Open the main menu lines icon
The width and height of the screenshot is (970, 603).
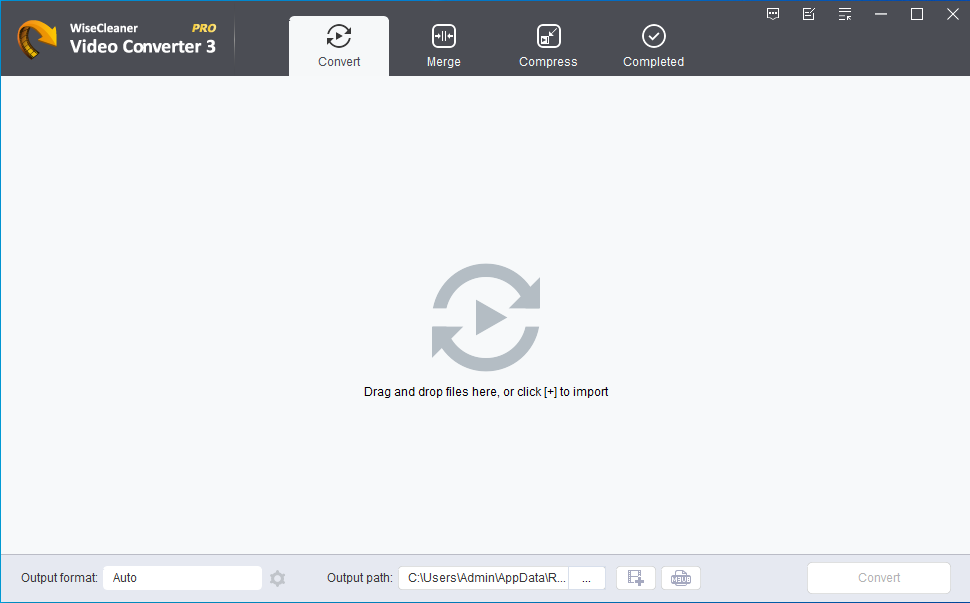pyautogui.click(x=844, y=14)
